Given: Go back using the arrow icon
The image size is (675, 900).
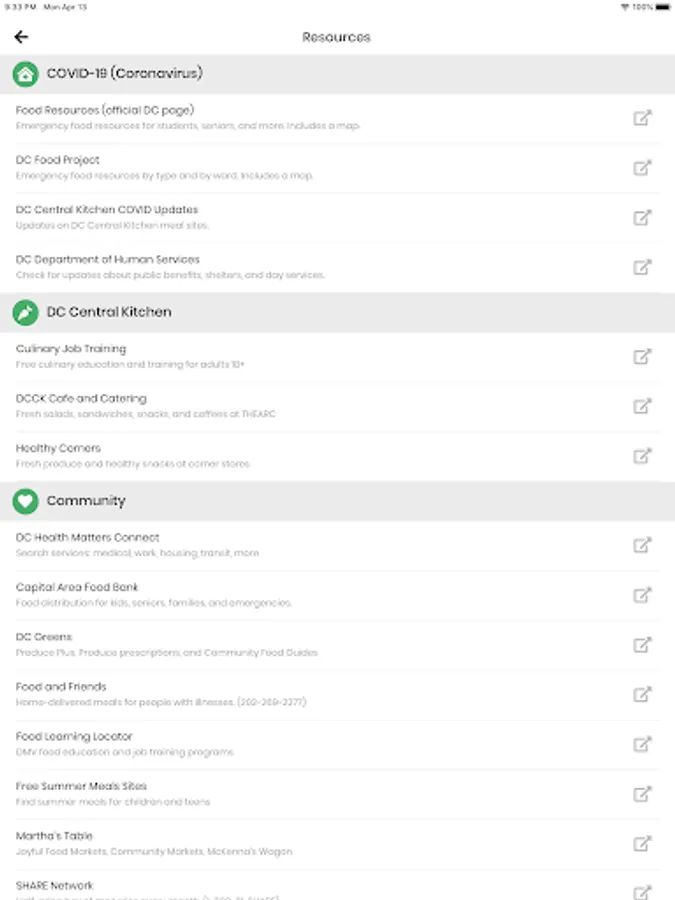Looking at the screenshot, I should coord(21,37).
